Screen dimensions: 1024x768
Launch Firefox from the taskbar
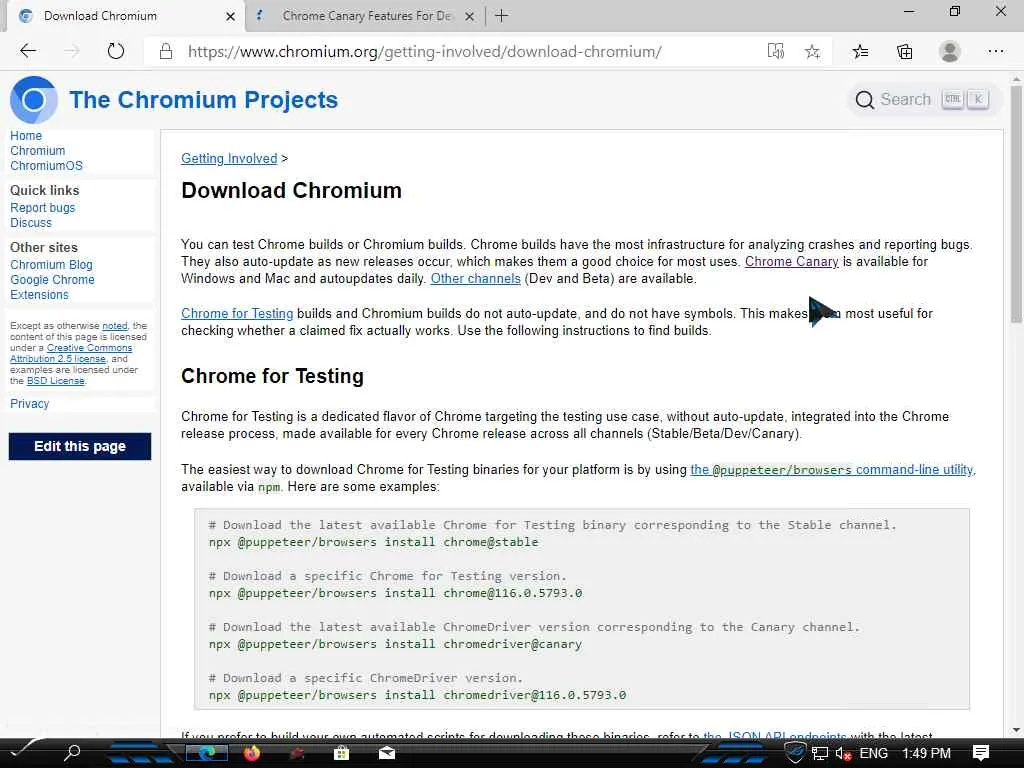(x=252, y=753)
